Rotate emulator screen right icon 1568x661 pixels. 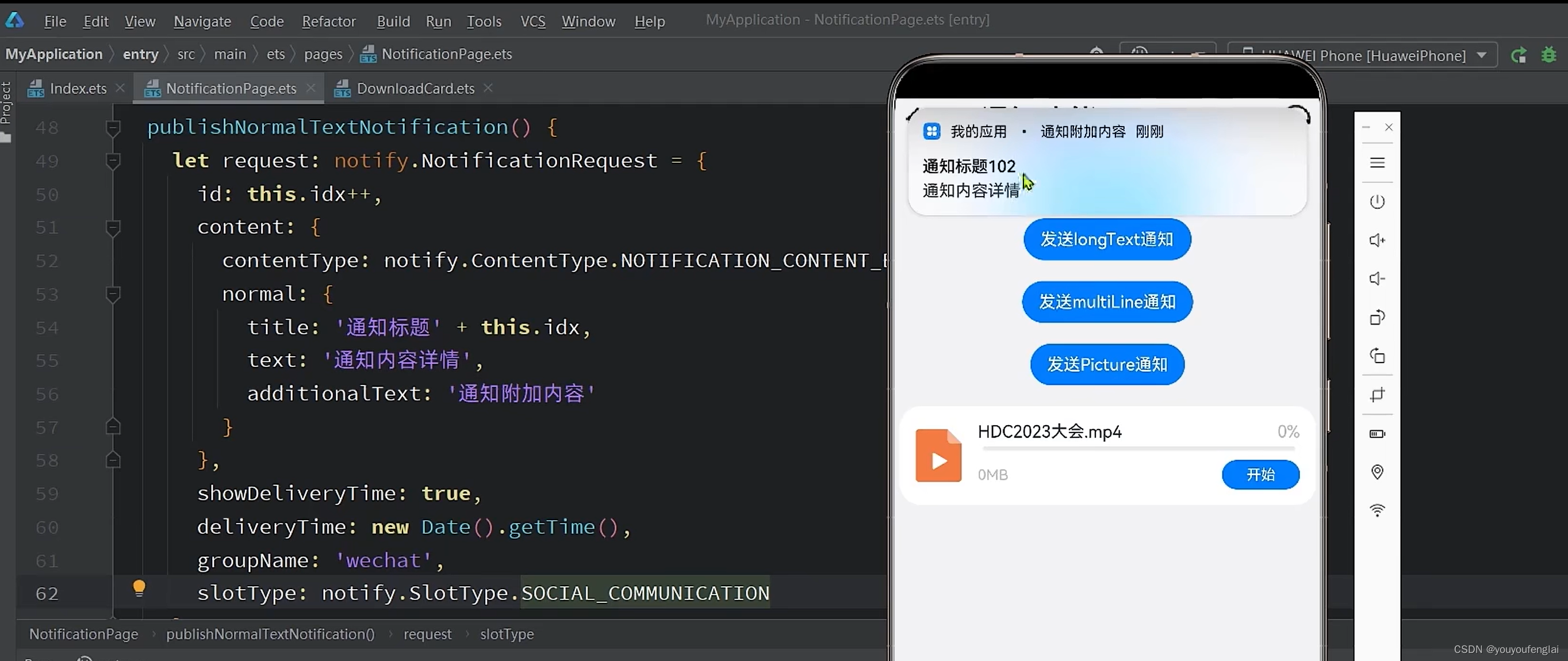pyautogui.click(x=1377, y=356)
